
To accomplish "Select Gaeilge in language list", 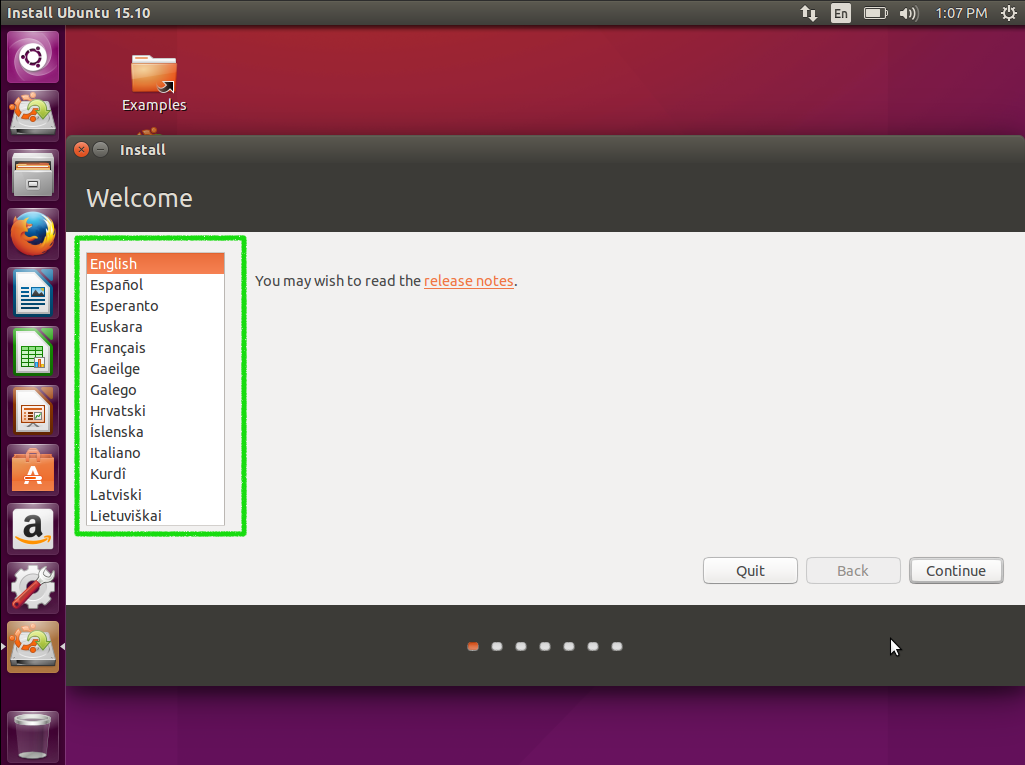I will 156,369.
